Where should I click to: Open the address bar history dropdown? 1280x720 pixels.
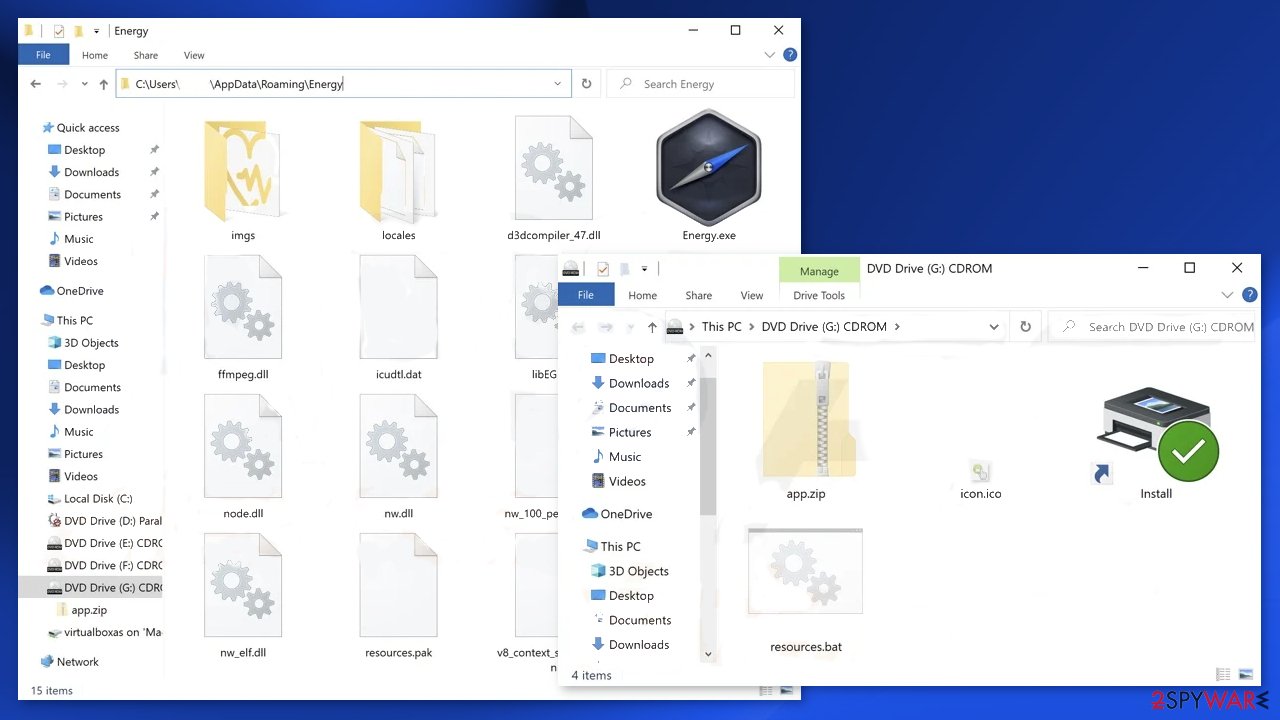(x=558, y=83)
